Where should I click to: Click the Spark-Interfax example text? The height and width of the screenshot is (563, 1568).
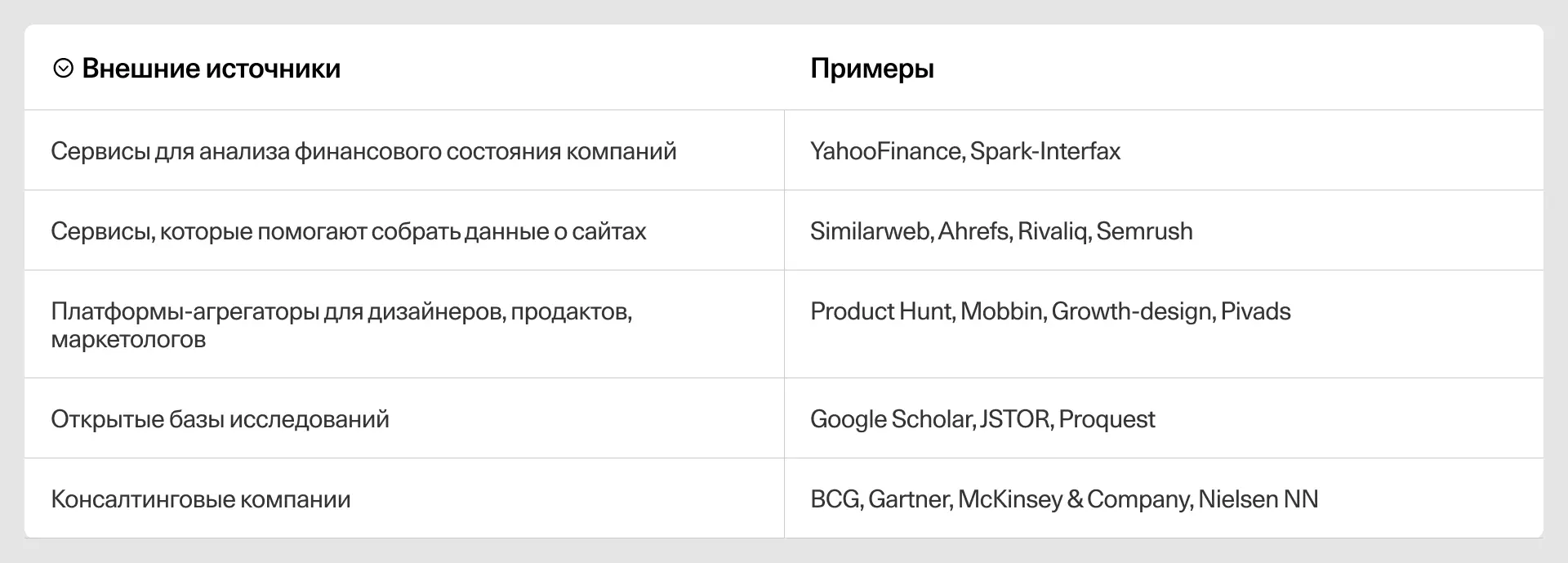1045,151
